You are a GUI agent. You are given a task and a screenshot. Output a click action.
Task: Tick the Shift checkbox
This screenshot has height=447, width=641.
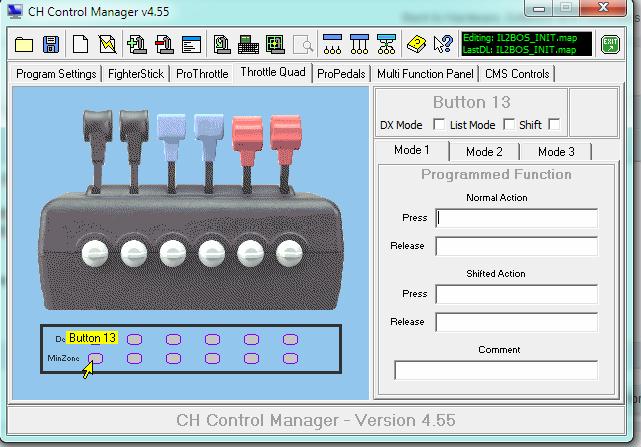click(554, 124)
